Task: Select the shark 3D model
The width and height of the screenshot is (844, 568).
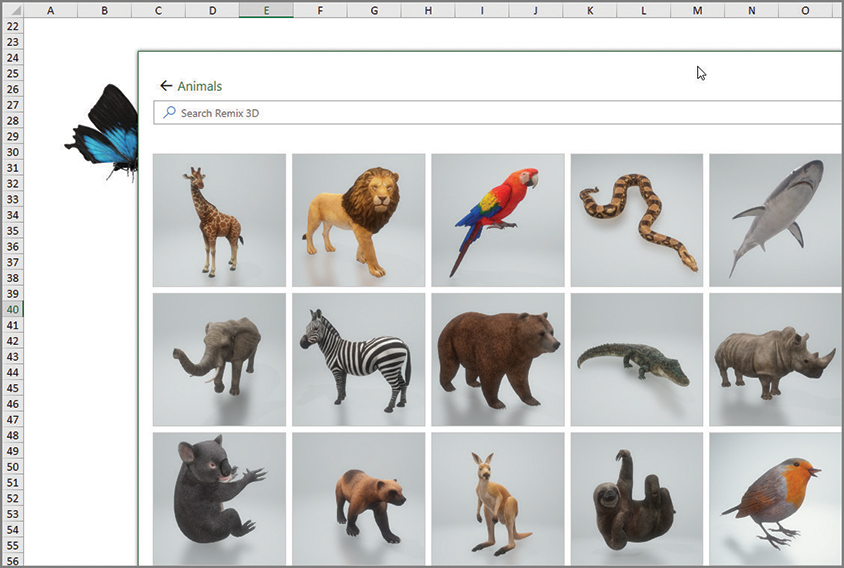Action: pos(775,220)
